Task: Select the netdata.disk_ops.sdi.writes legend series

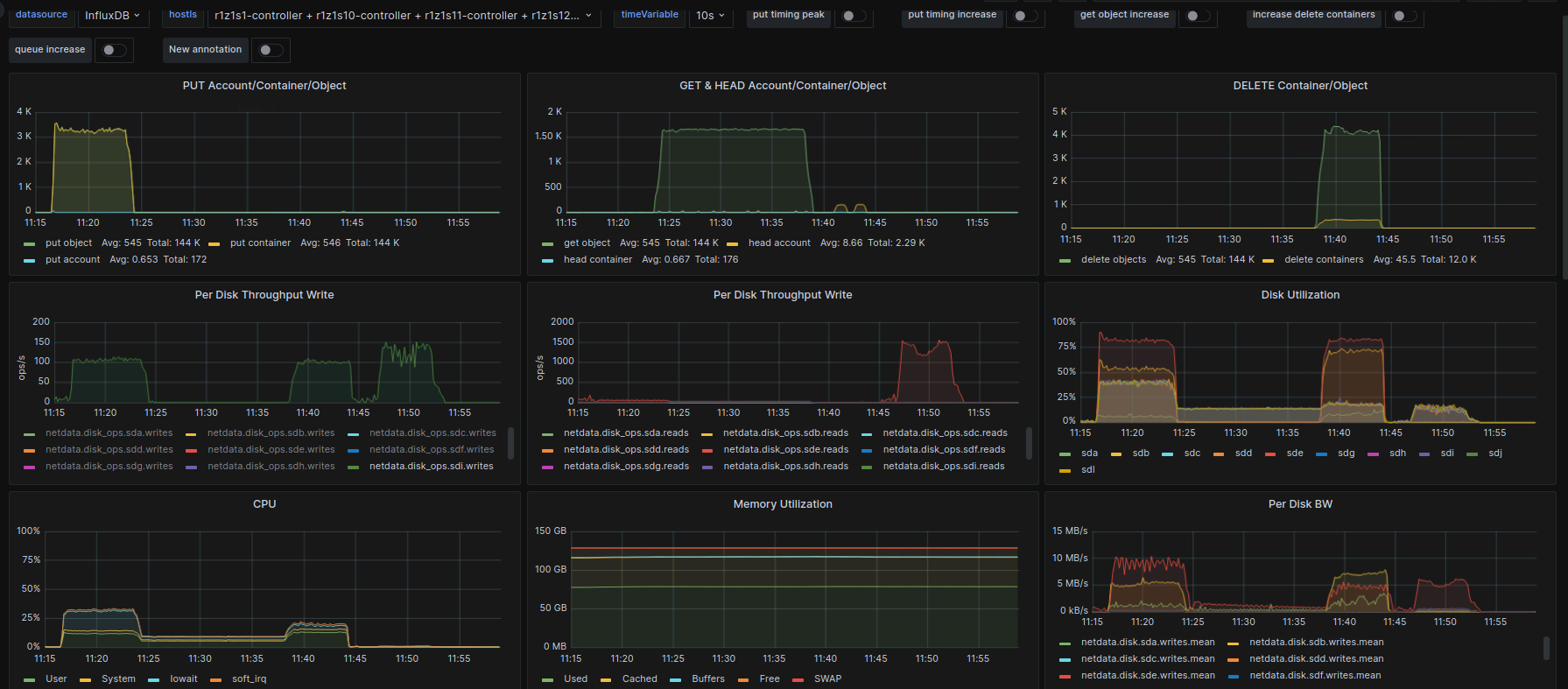Action: pos(431,467)
